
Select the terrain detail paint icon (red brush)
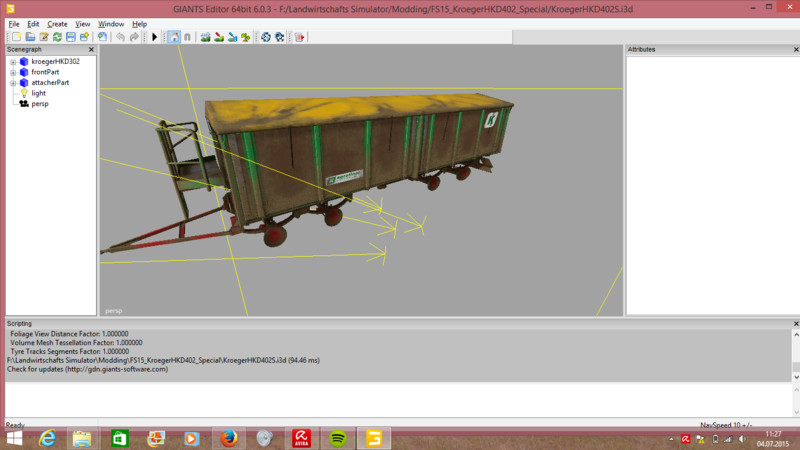[219, 37]
